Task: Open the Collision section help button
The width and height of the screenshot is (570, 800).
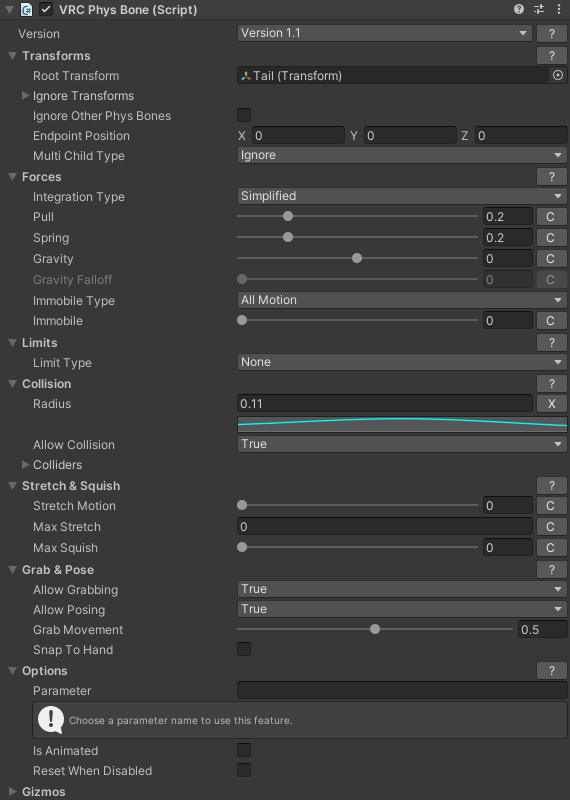Action: [x=552, y=384]
